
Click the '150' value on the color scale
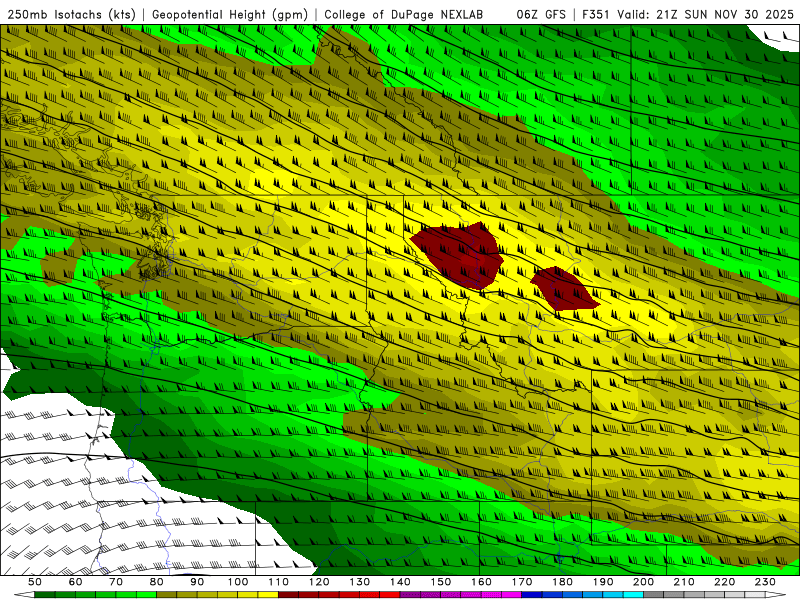coord(441,582)
